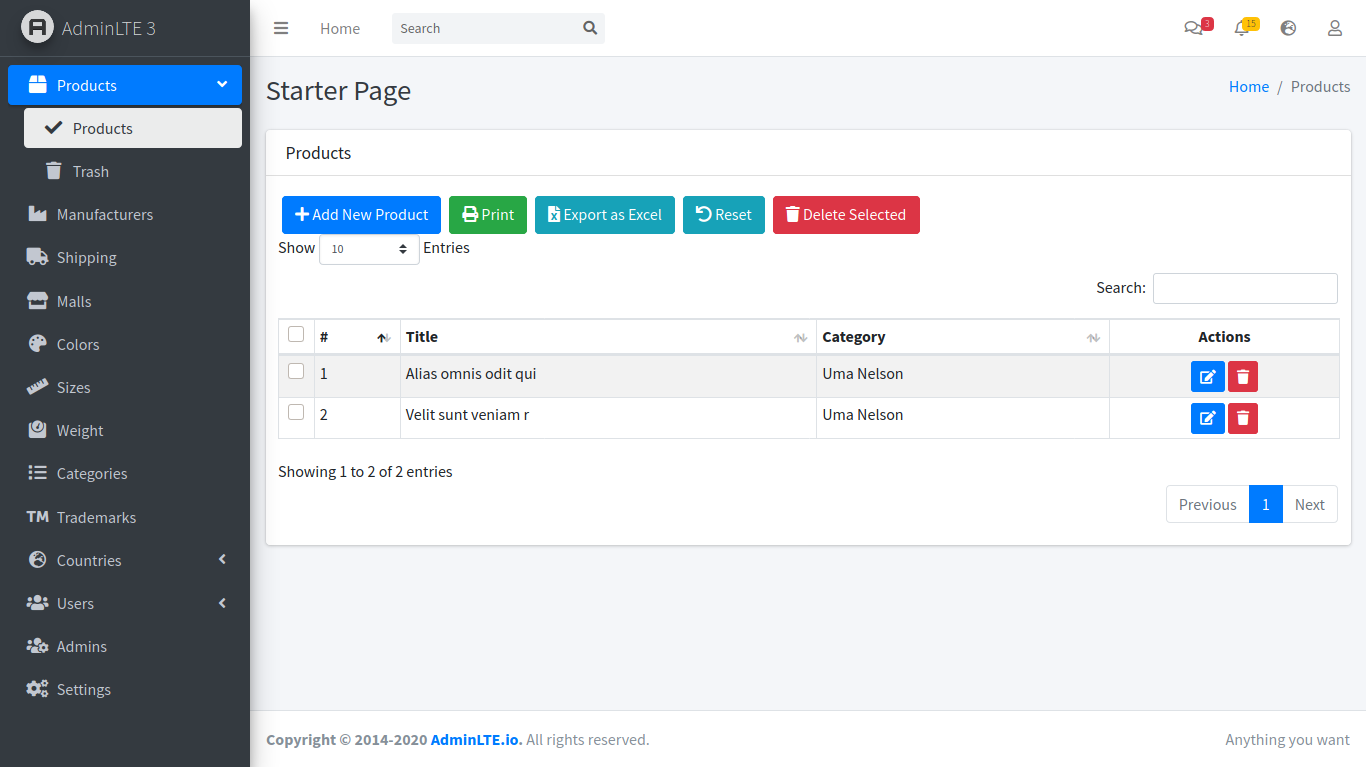Open the notifications bell icon
Viewport: 1366px width, 767px height.
pyautogui.click(x=1242, y=28)
